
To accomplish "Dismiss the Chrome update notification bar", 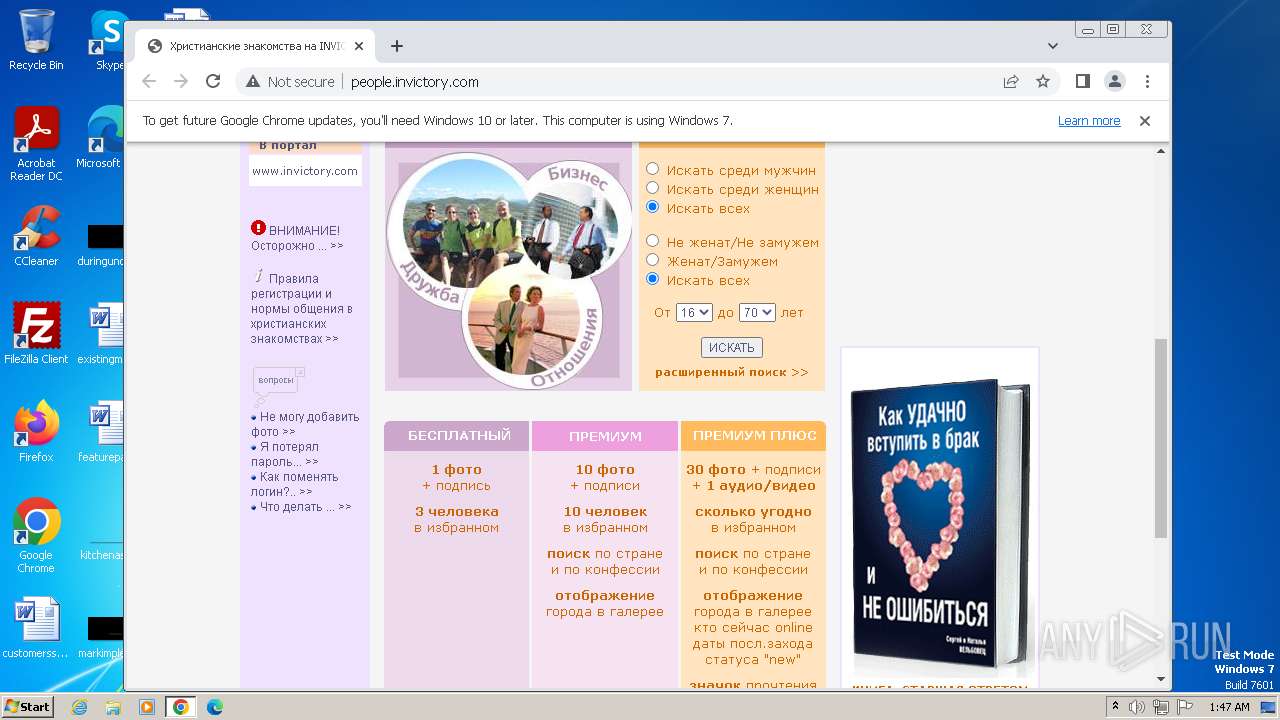I will [1145, 120].
